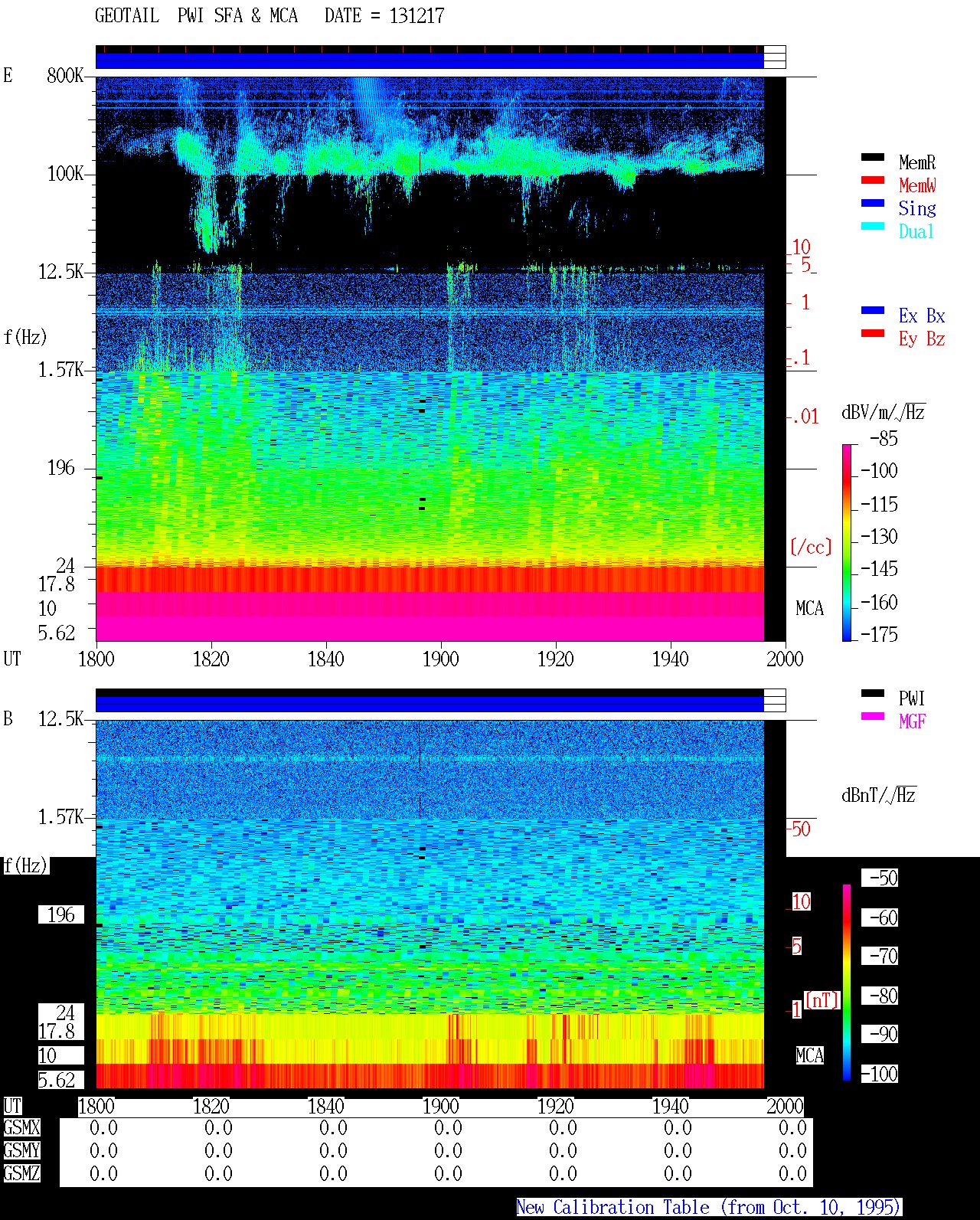This screenshot has height=1220, width=980.
Task: Click the -70 color scale value
Action: click(x=880, y=956)
